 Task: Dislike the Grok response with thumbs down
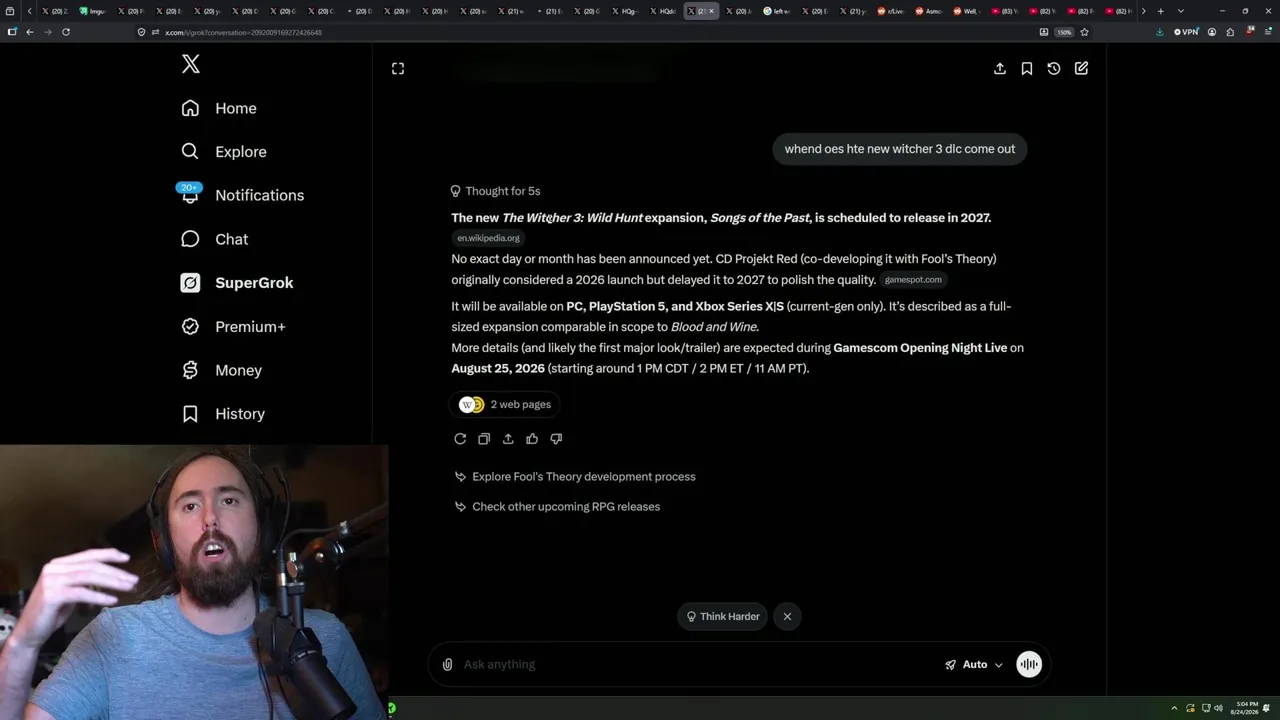click(x=556, y=439)
